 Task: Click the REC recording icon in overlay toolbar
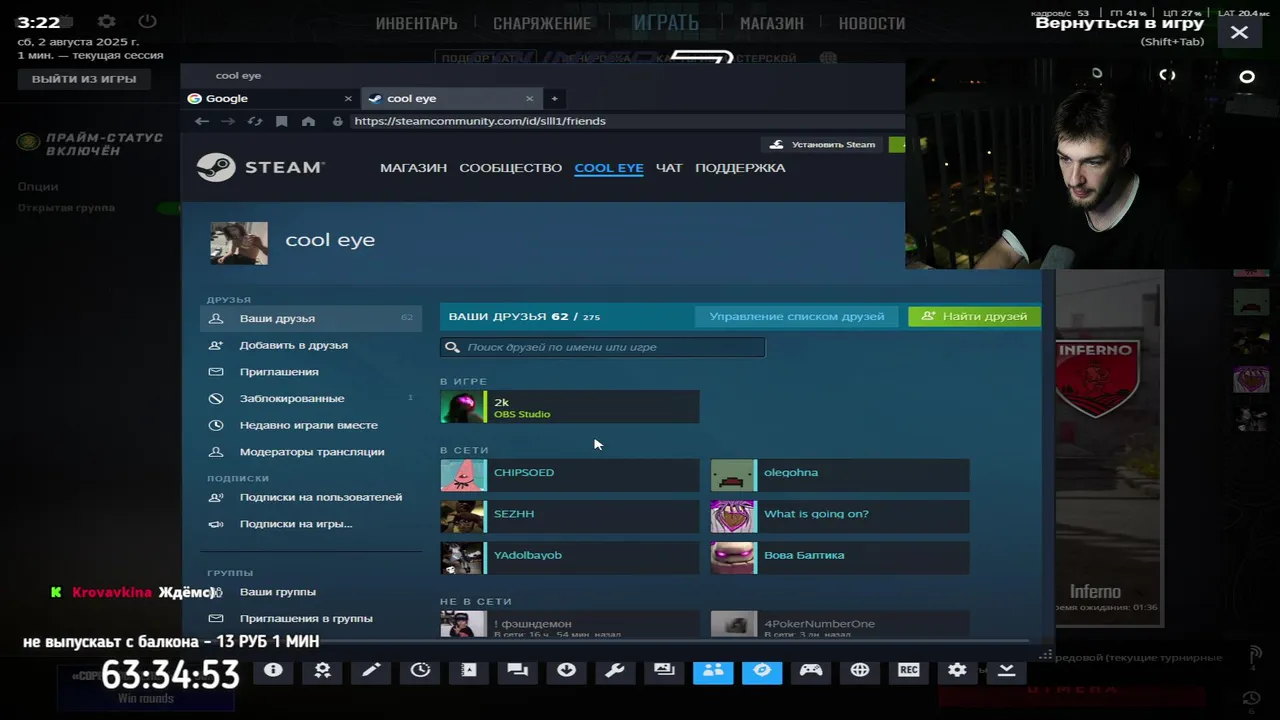pyautogui.click(x=909, y=670)
